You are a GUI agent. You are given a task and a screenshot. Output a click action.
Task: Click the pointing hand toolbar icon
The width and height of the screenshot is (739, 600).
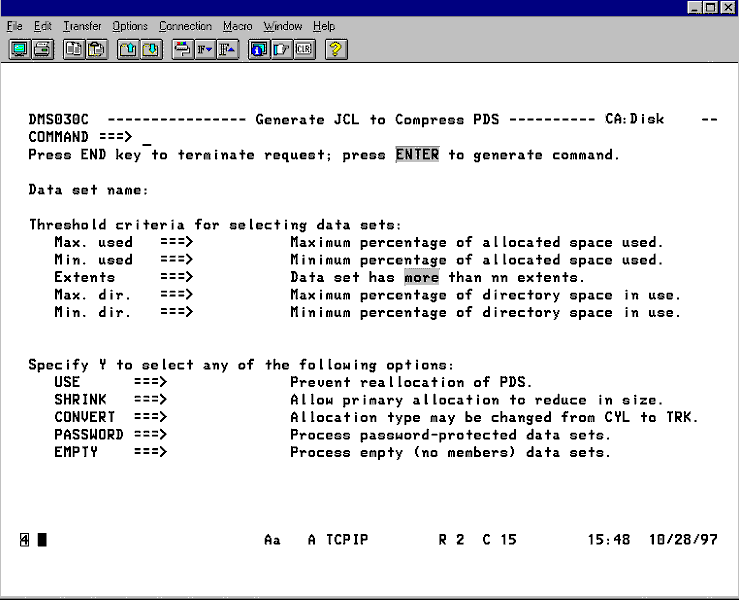coord(282,49)
